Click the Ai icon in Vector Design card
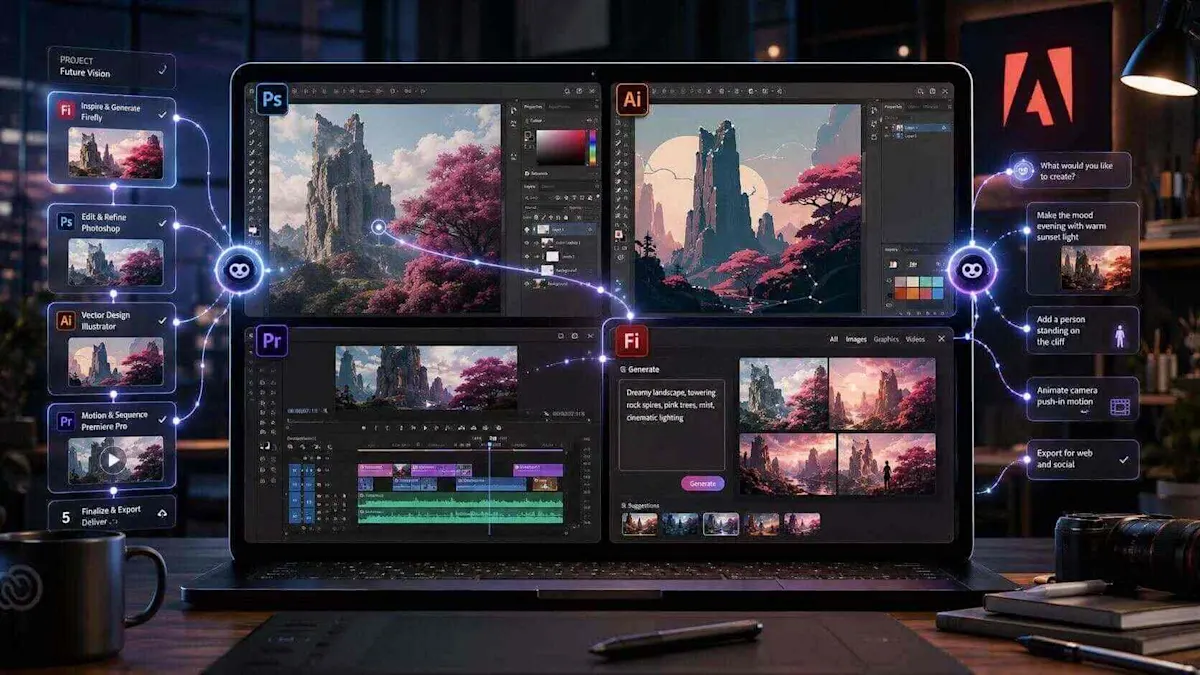The width and height of the screenshot is (1200, 675). click(x=66, y=320)
